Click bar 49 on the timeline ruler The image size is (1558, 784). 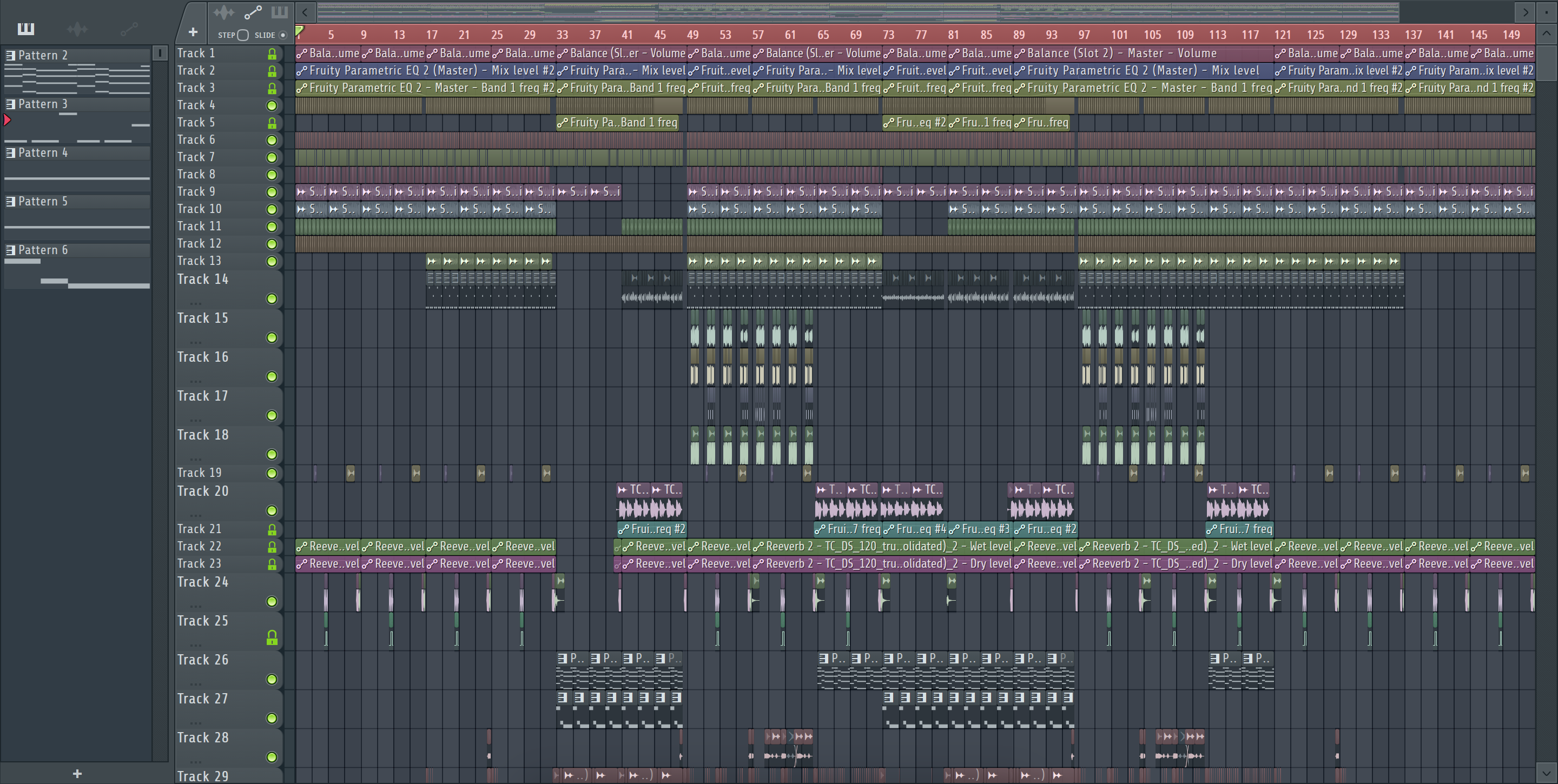point(692,35)
